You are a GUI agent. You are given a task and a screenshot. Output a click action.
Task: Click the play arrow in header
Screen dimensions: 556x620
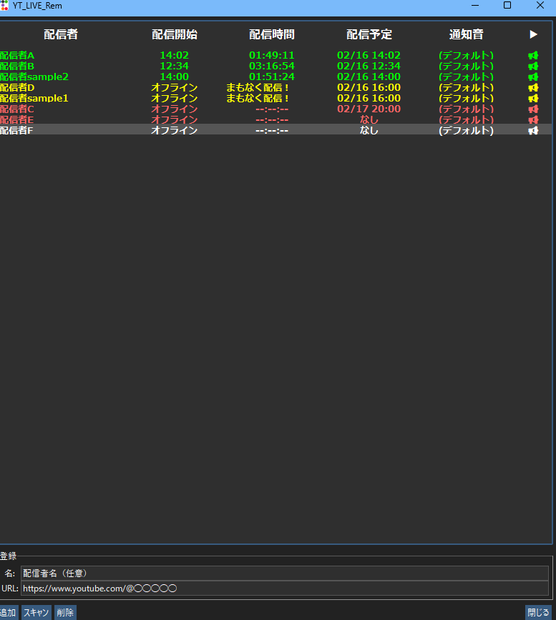pos(533,35)
